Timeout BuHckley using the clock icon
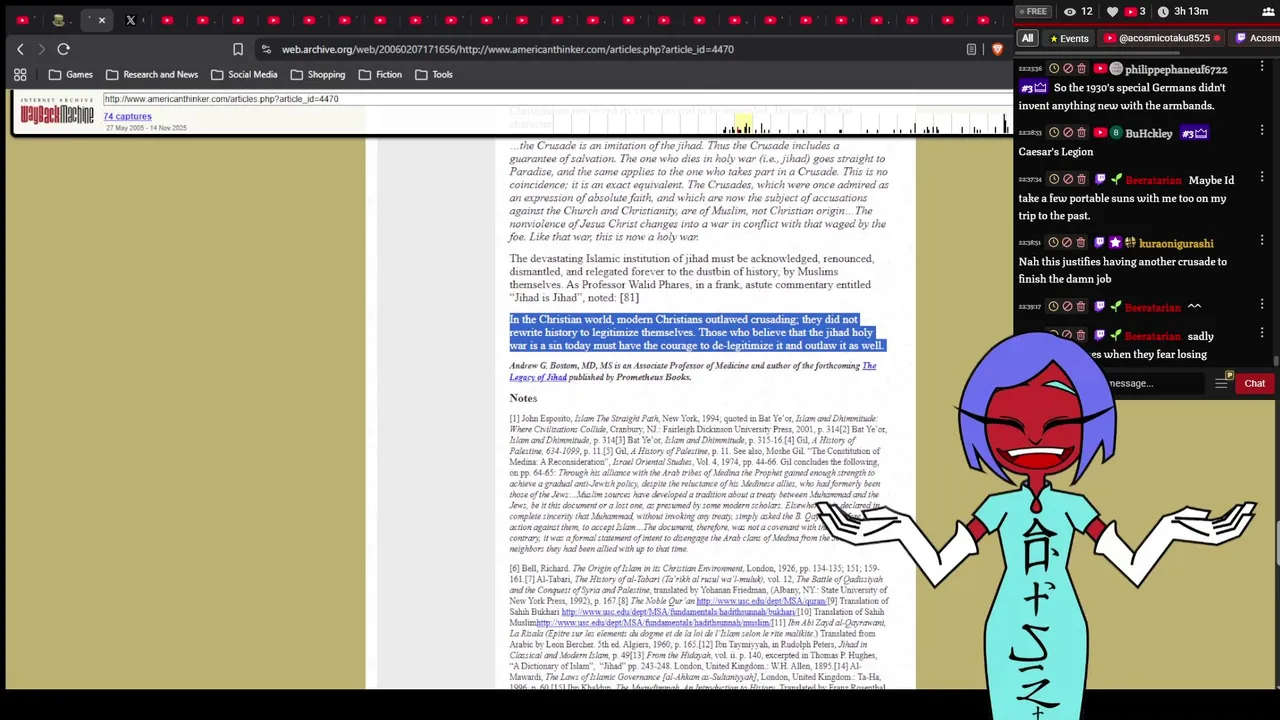1280x720 pixels. pyautogui.click(x=1053, y=133)
